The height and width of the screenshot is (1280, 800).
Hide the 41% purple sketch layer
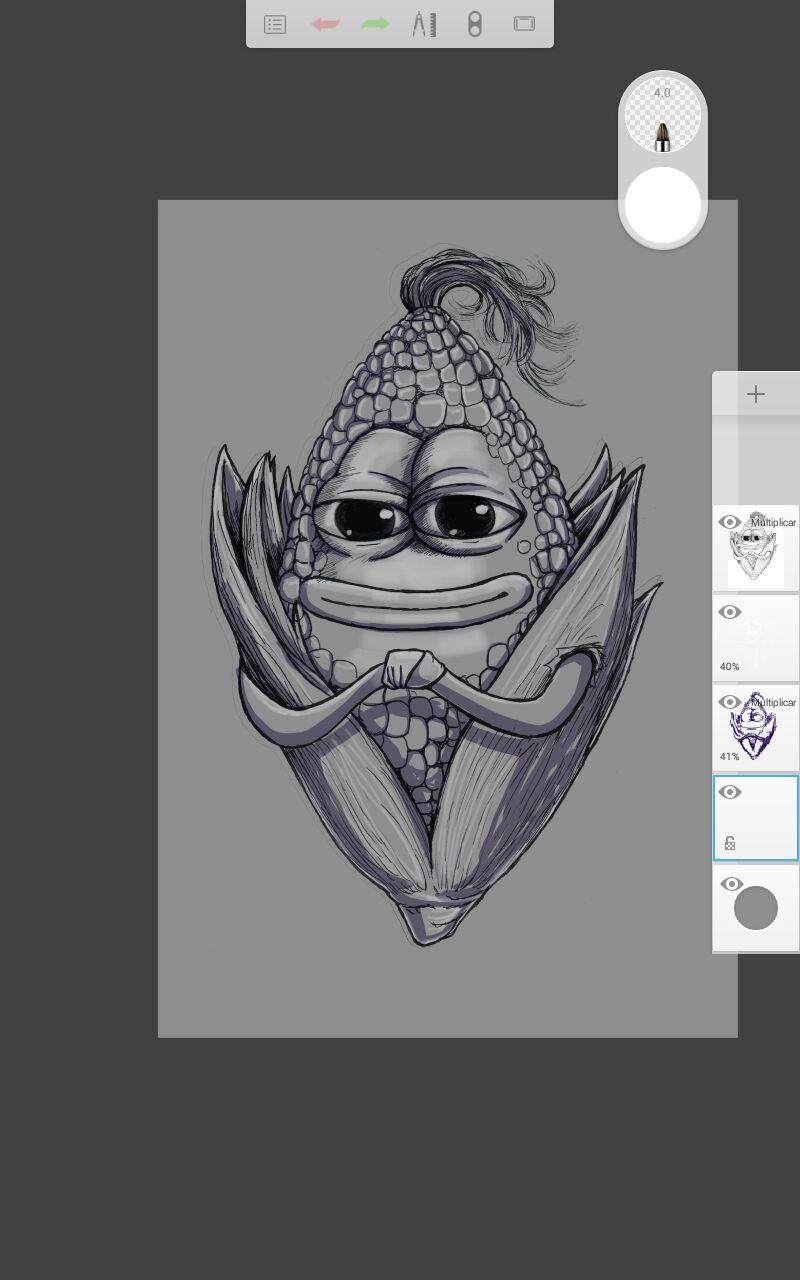pyautogui.click(x=730, y=702)
